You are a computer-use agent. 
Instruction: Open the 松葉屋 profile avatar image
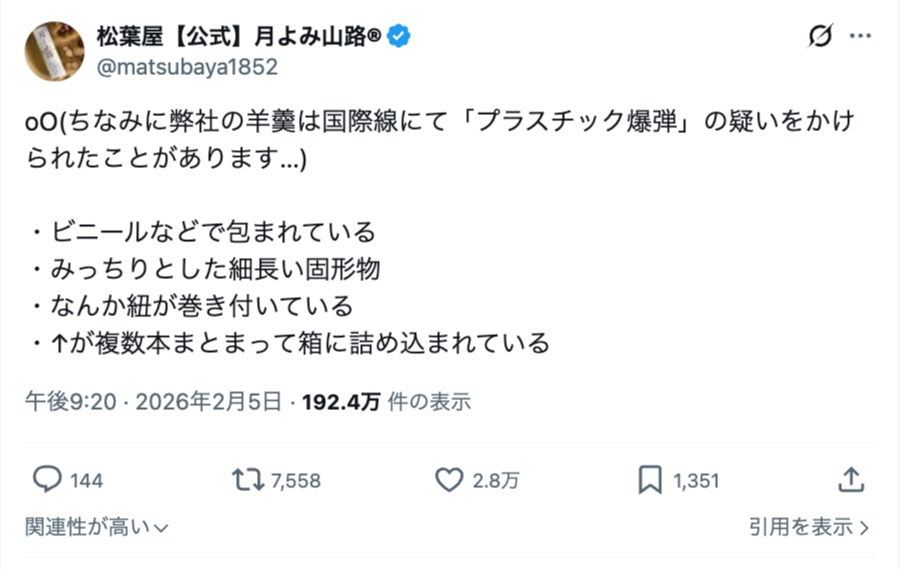coord(54,51)
